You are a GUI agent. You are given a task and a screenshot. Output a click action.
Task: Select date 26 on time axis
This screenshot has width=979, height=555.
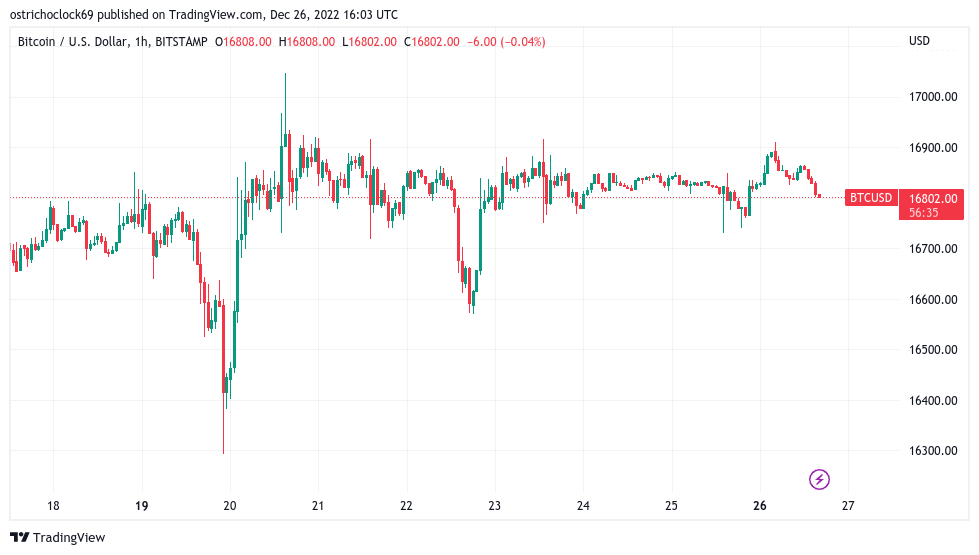759,506
